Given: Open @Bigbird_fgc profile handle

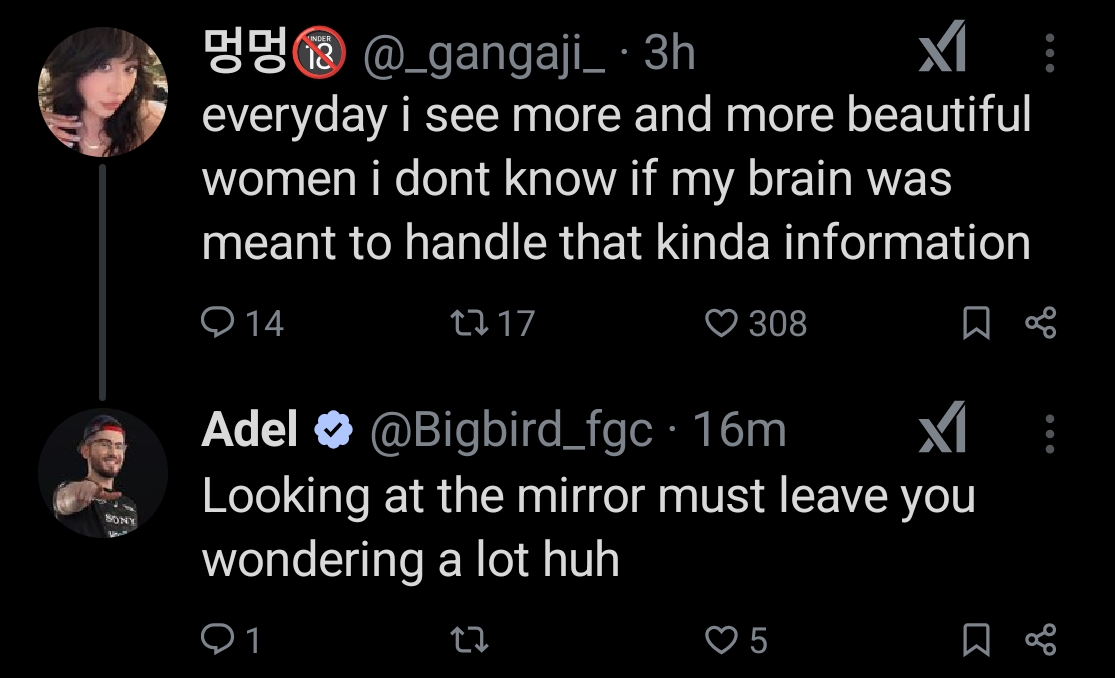Looking at the screenshot, I should tap(511, 431).
